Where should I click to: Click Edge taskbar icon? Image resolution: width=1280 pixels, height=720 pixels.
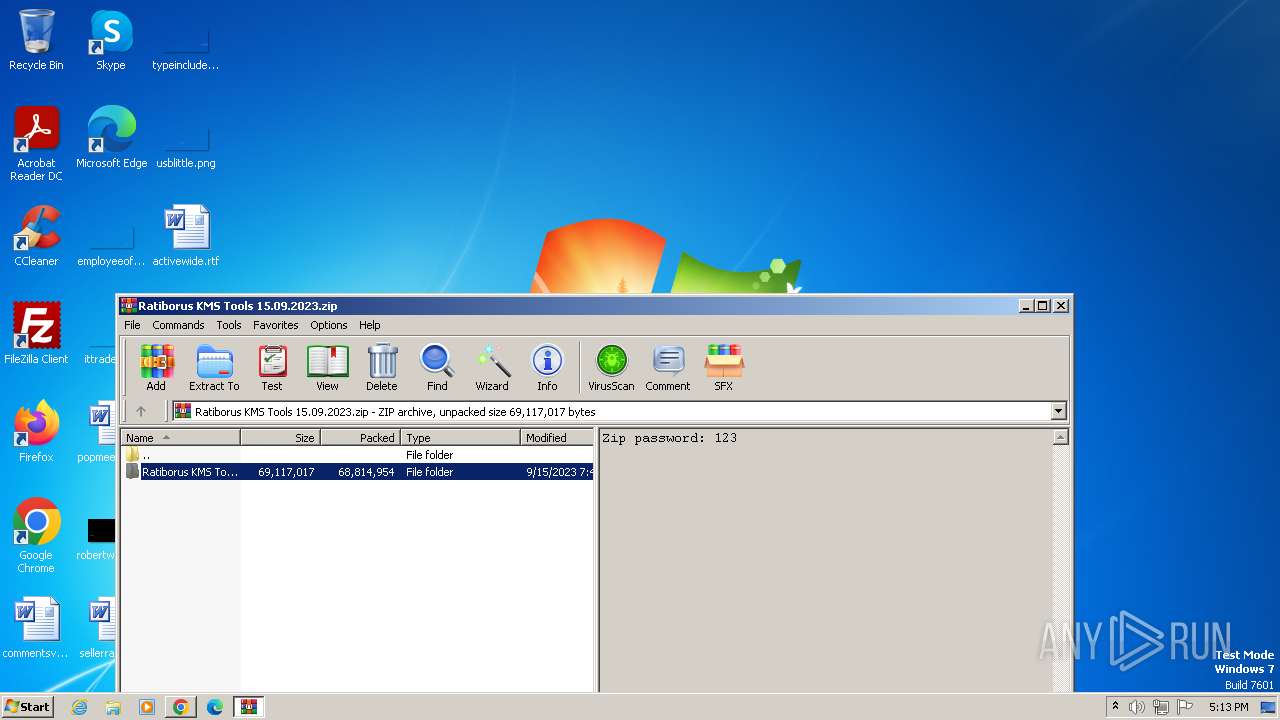click(215, 707)
